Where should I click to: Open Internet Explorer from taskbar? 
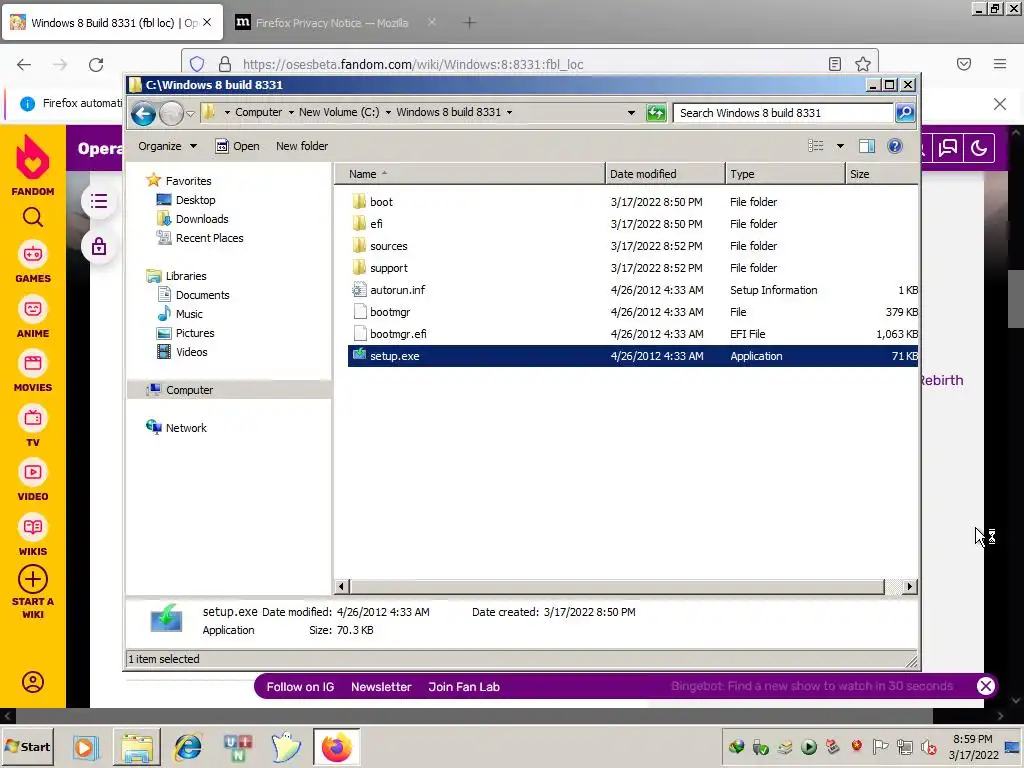coord(188,747)
